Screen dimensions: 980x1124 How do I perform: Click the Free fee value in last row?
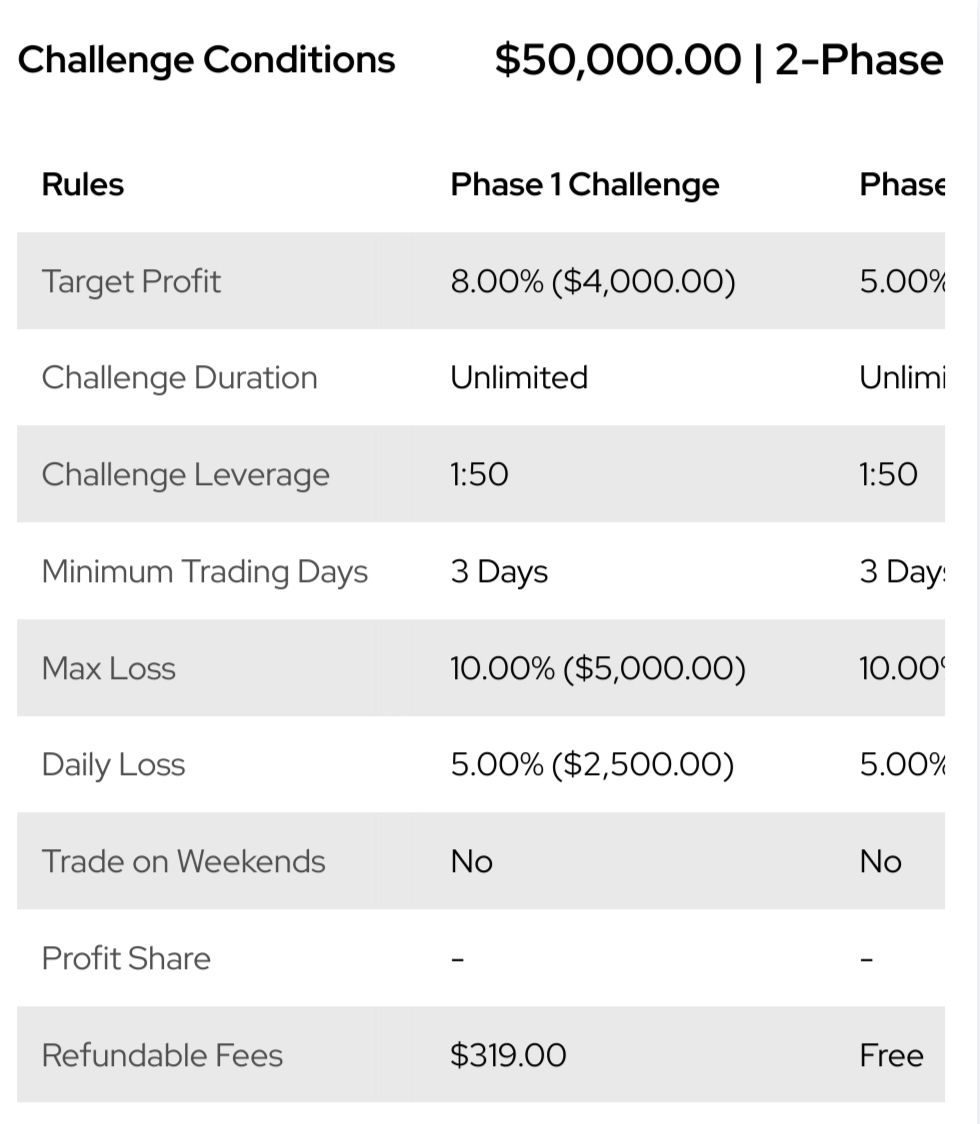coord(891,1055)
